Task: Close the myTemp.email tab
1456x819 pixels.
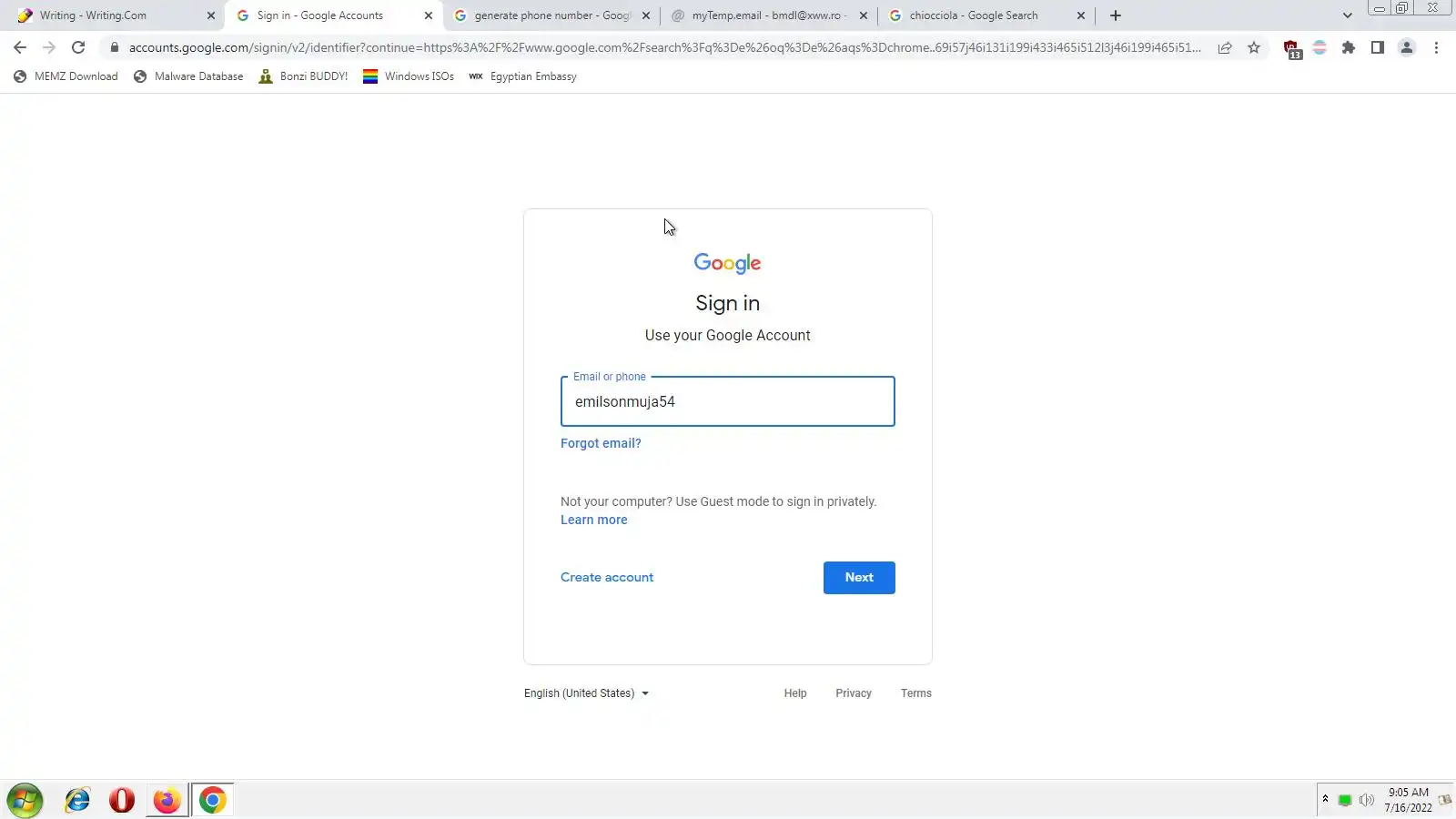Action: (864, 15)
